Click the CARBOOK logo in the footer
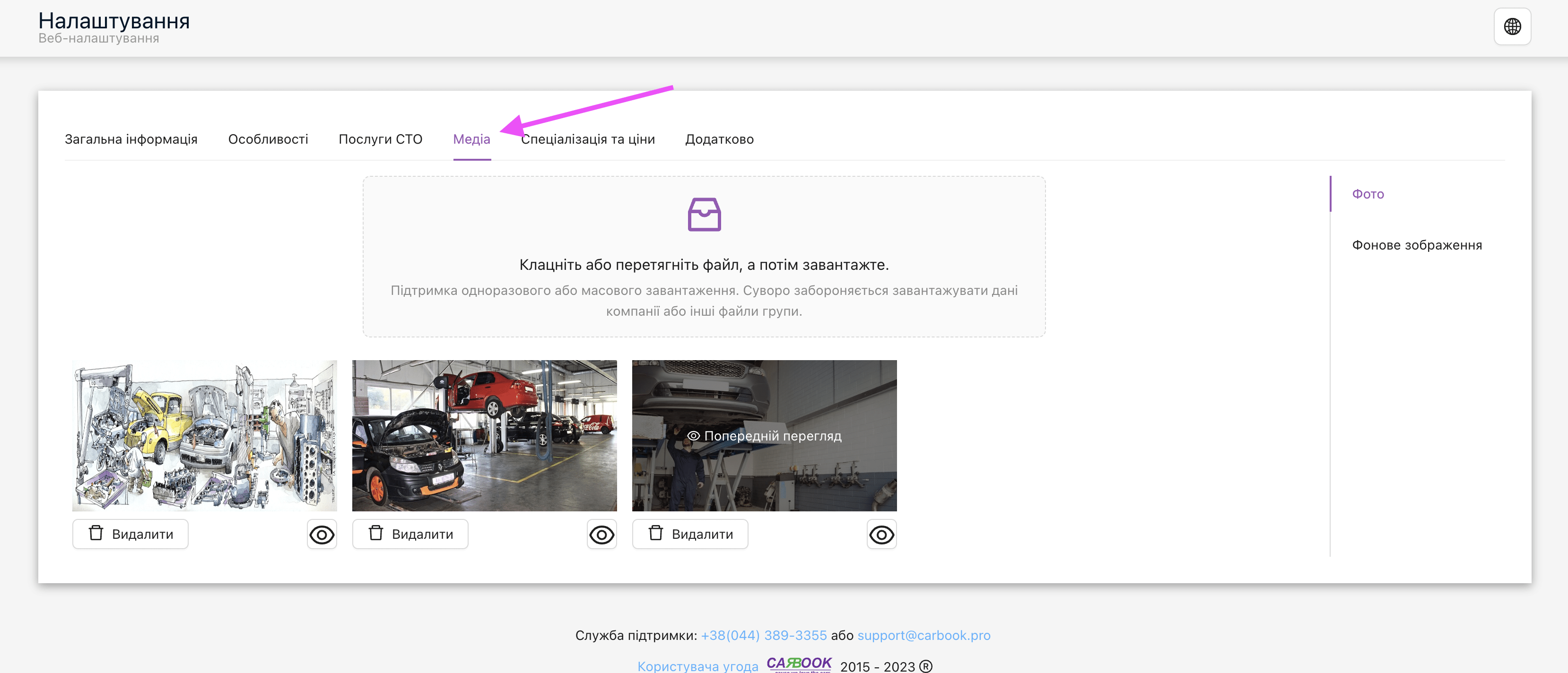The height and width of the screenshot is (673, 1568). [798, 664]
